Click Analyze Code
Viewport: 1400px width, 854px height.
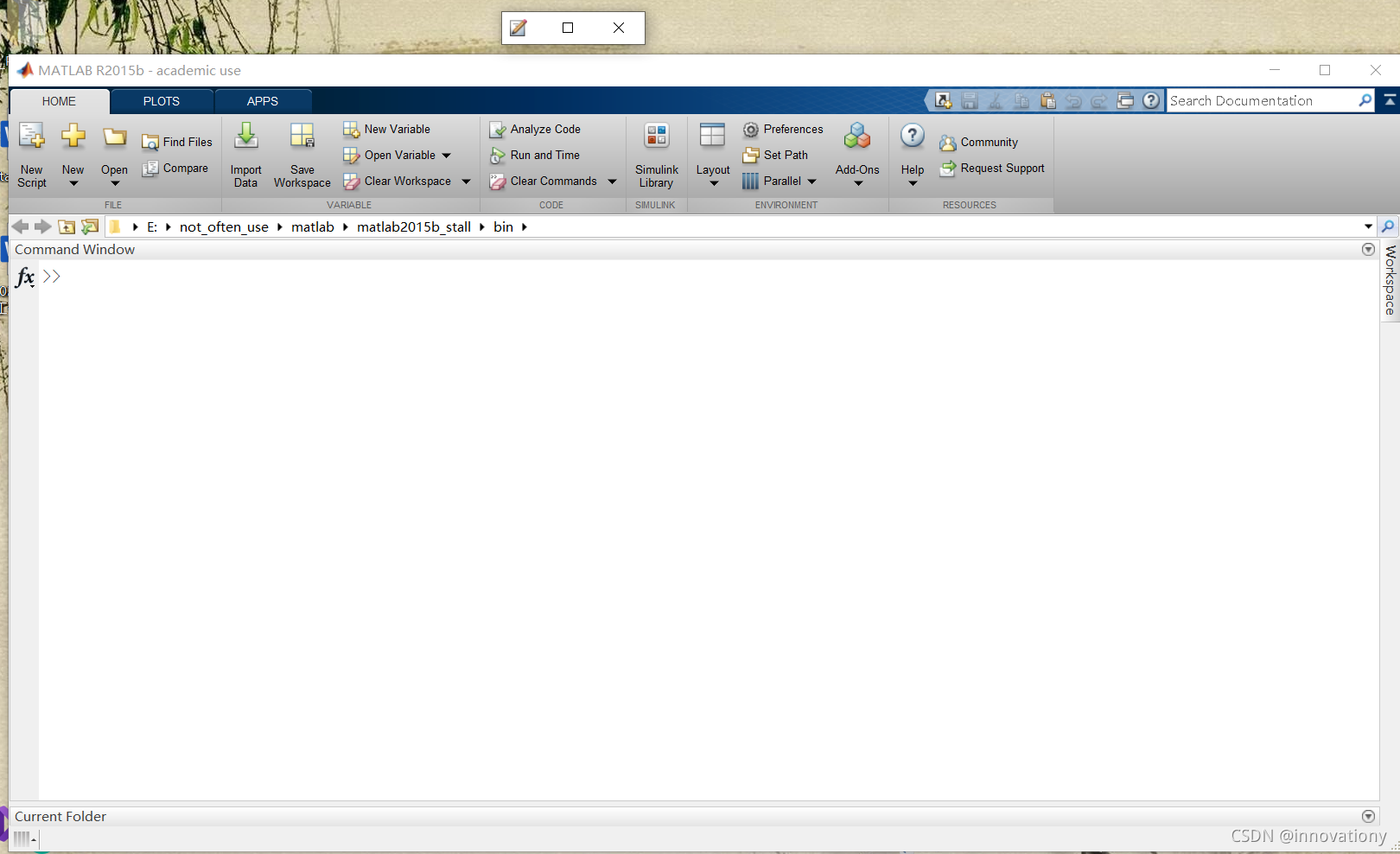pos(535,129)
